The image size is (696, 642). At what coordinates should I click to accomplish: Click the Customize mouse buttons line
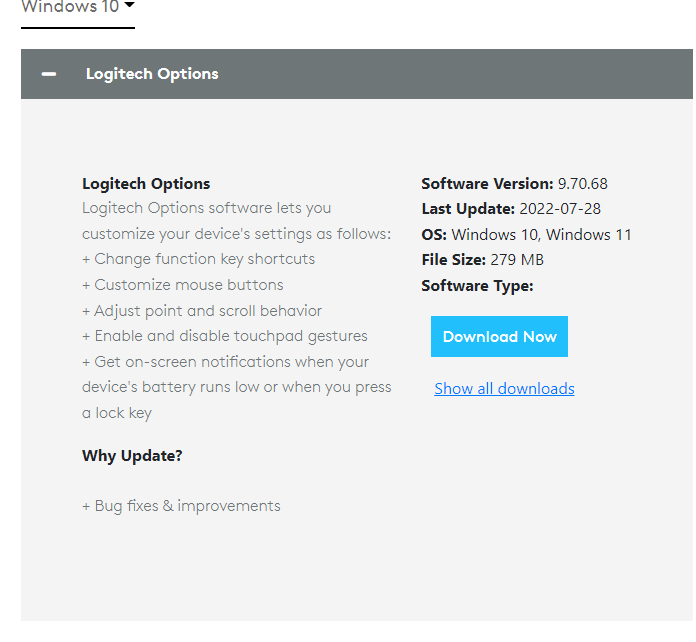[x=182, y=285]
